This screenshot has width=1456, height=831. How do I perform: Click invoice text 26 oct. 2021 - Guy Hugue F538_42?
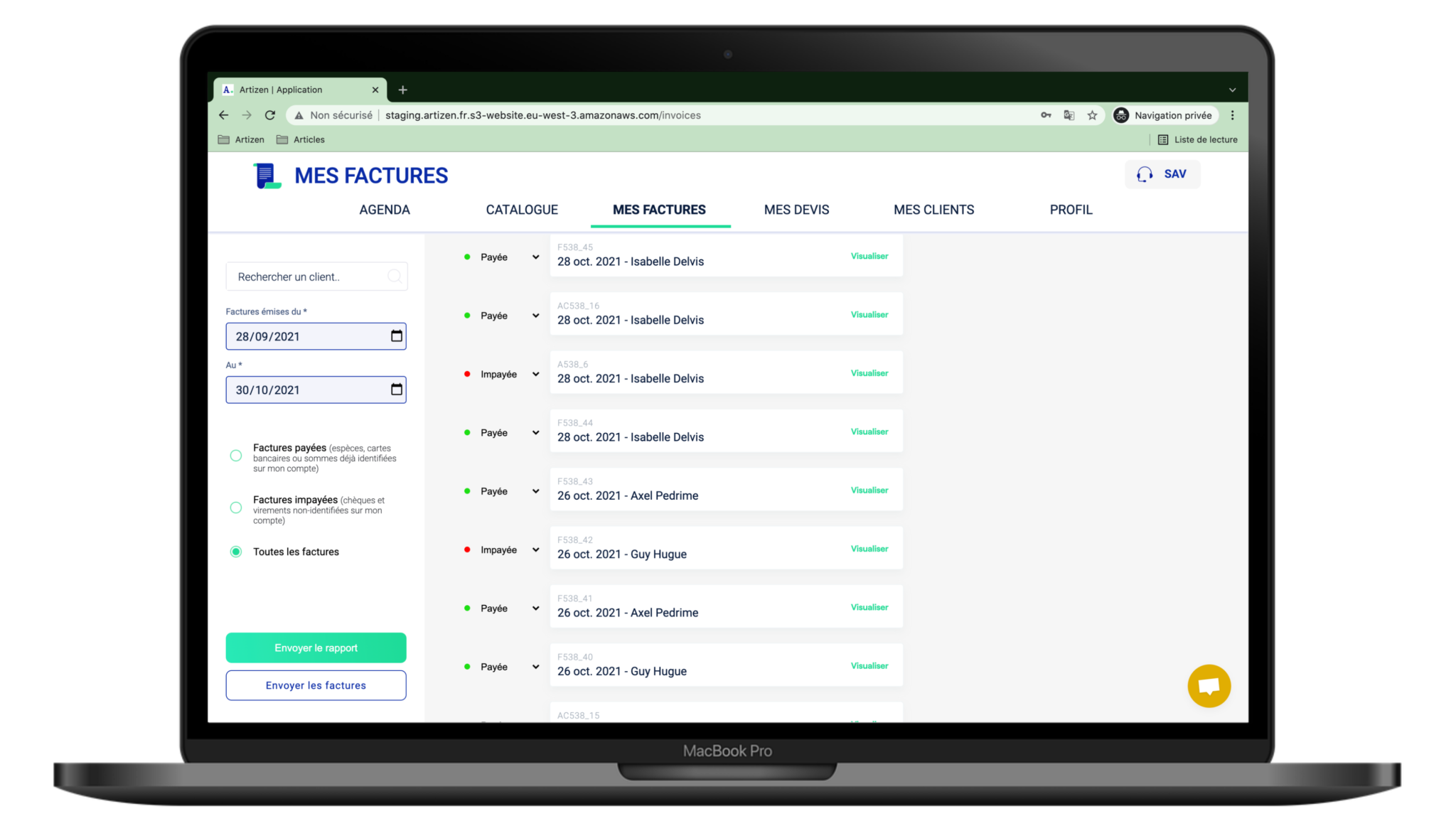point(622,554)
